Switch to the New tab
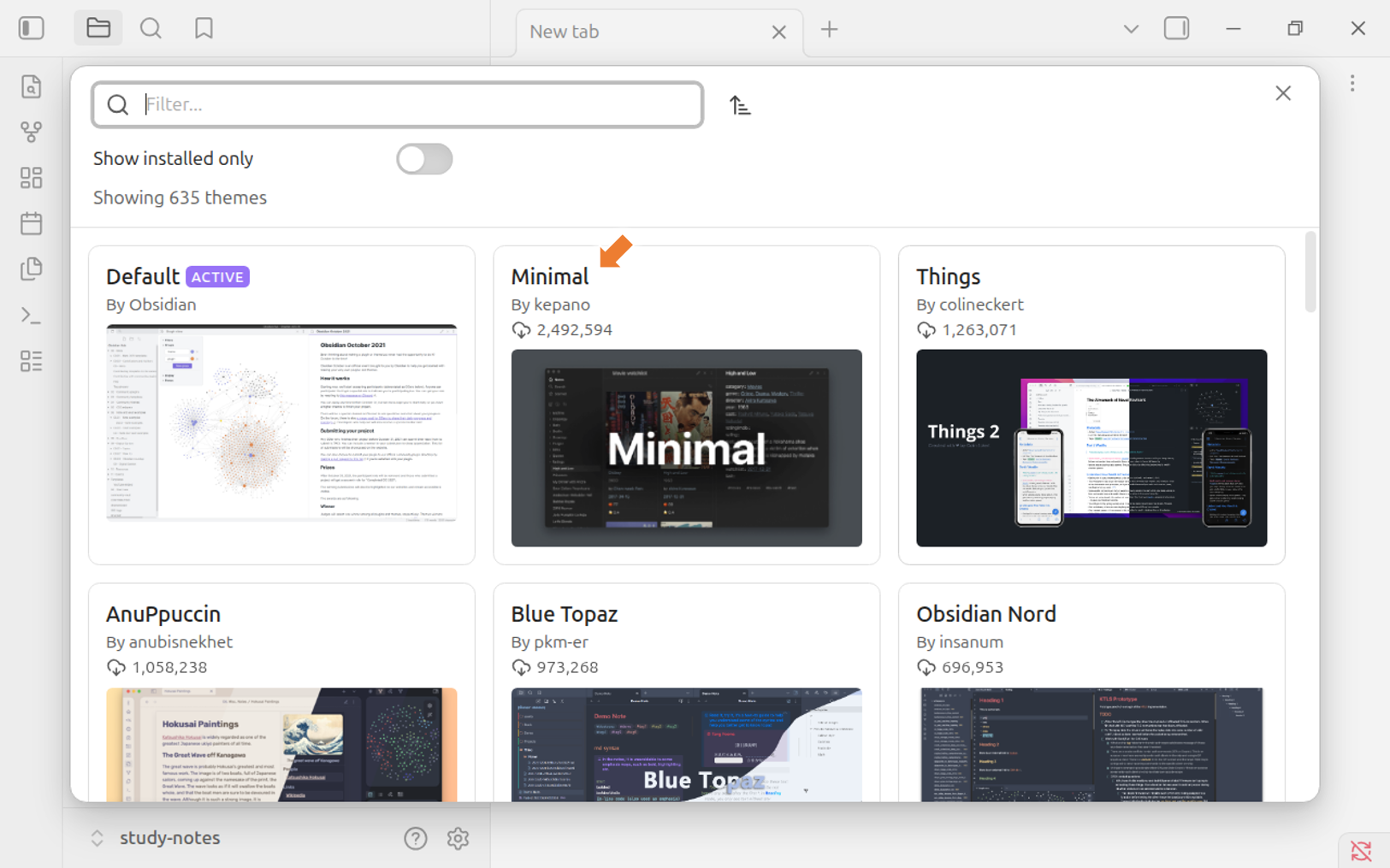Viewport: 1390px width, 868px height. (660, 32)
